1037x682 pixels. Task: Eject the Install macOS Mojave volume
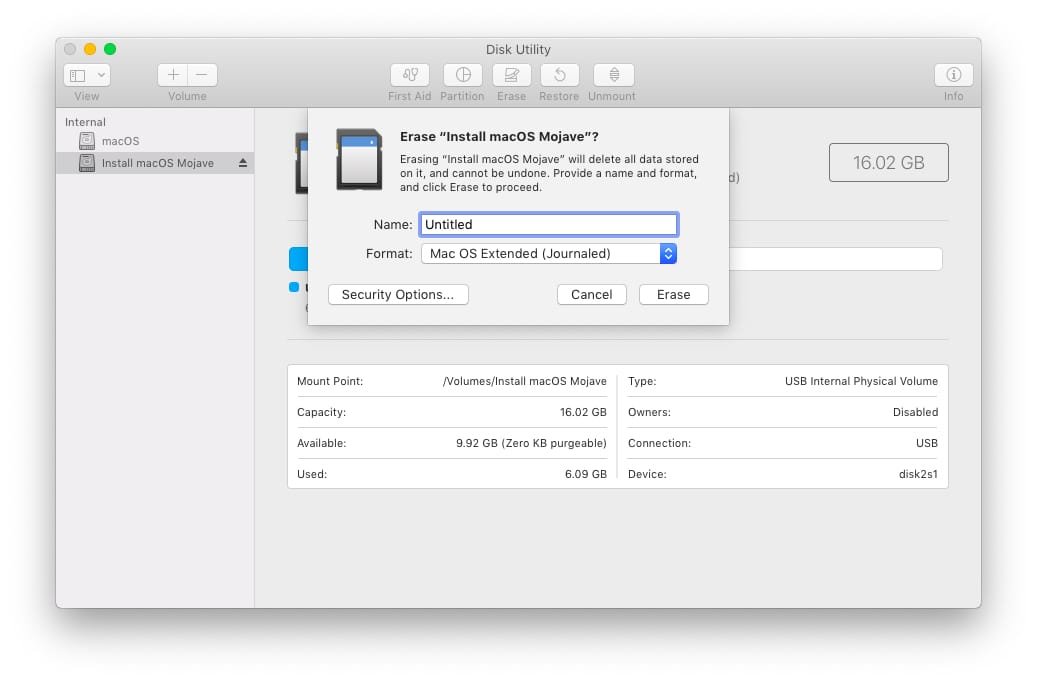pyautogui.click(x=243, y=163)
